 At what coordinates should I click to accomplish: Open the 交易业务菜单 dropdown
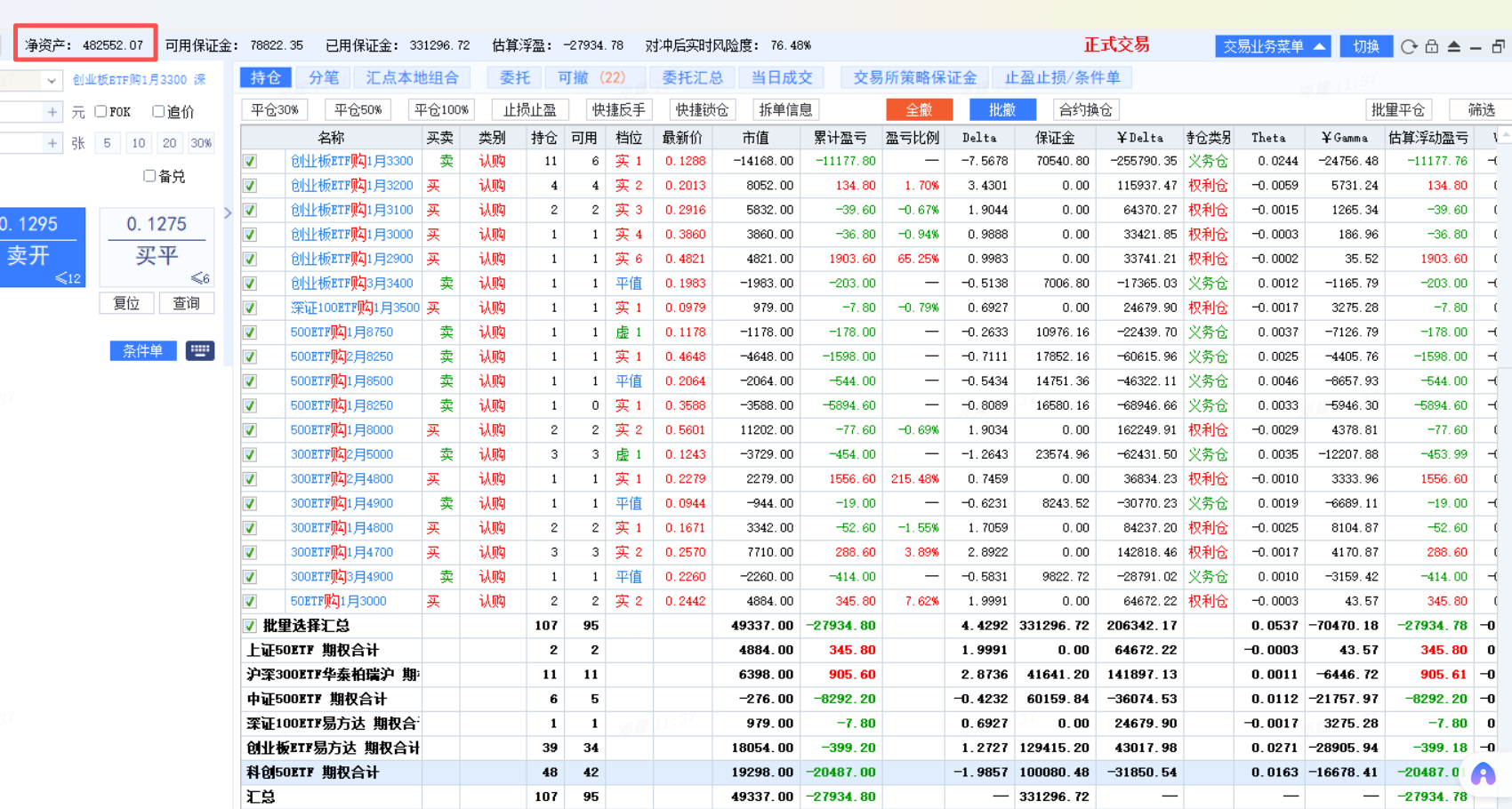tap(1273, 46)
